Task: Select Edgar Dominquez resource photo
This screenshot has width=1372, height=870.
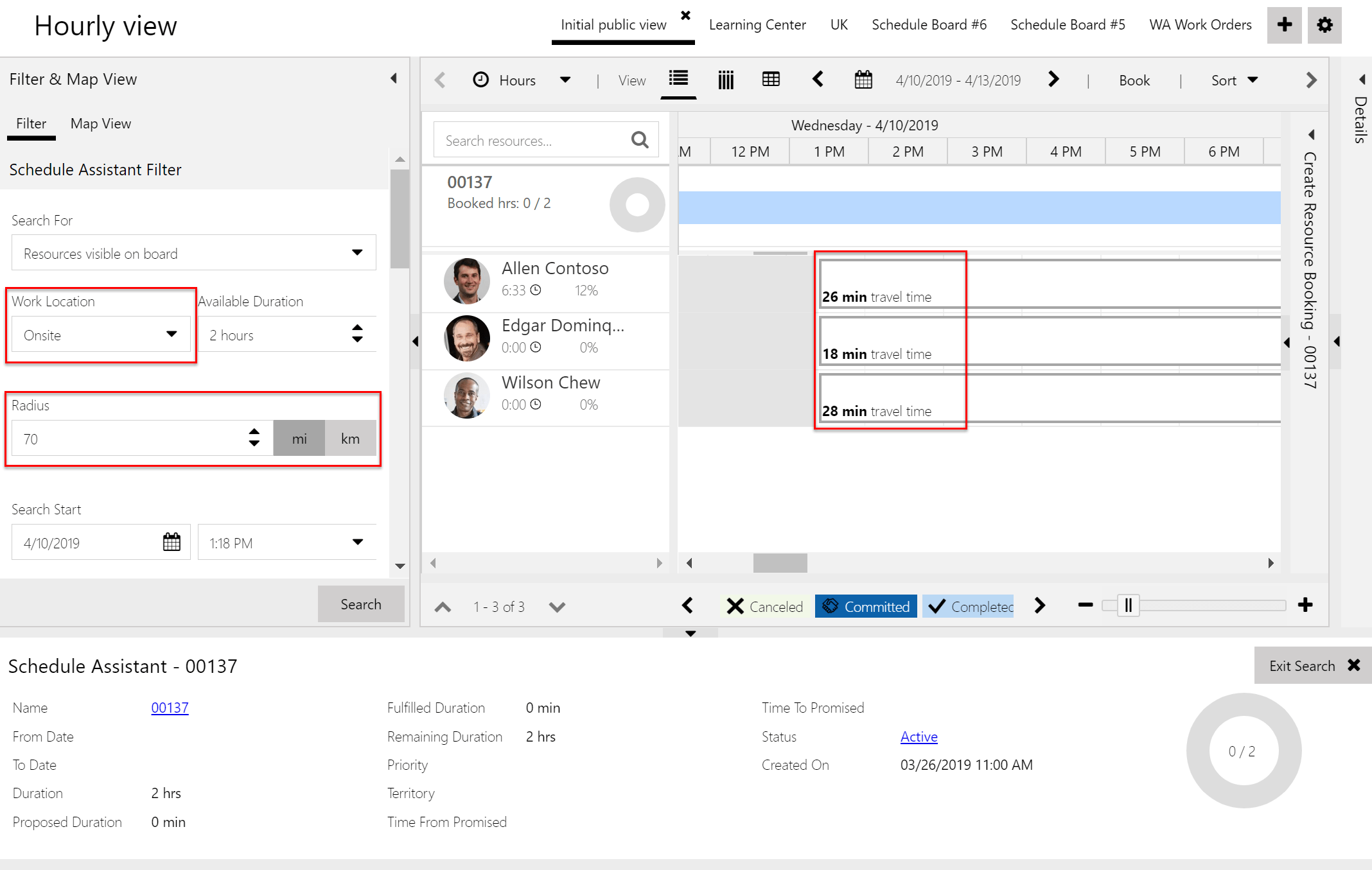Action: pos(467,338)
